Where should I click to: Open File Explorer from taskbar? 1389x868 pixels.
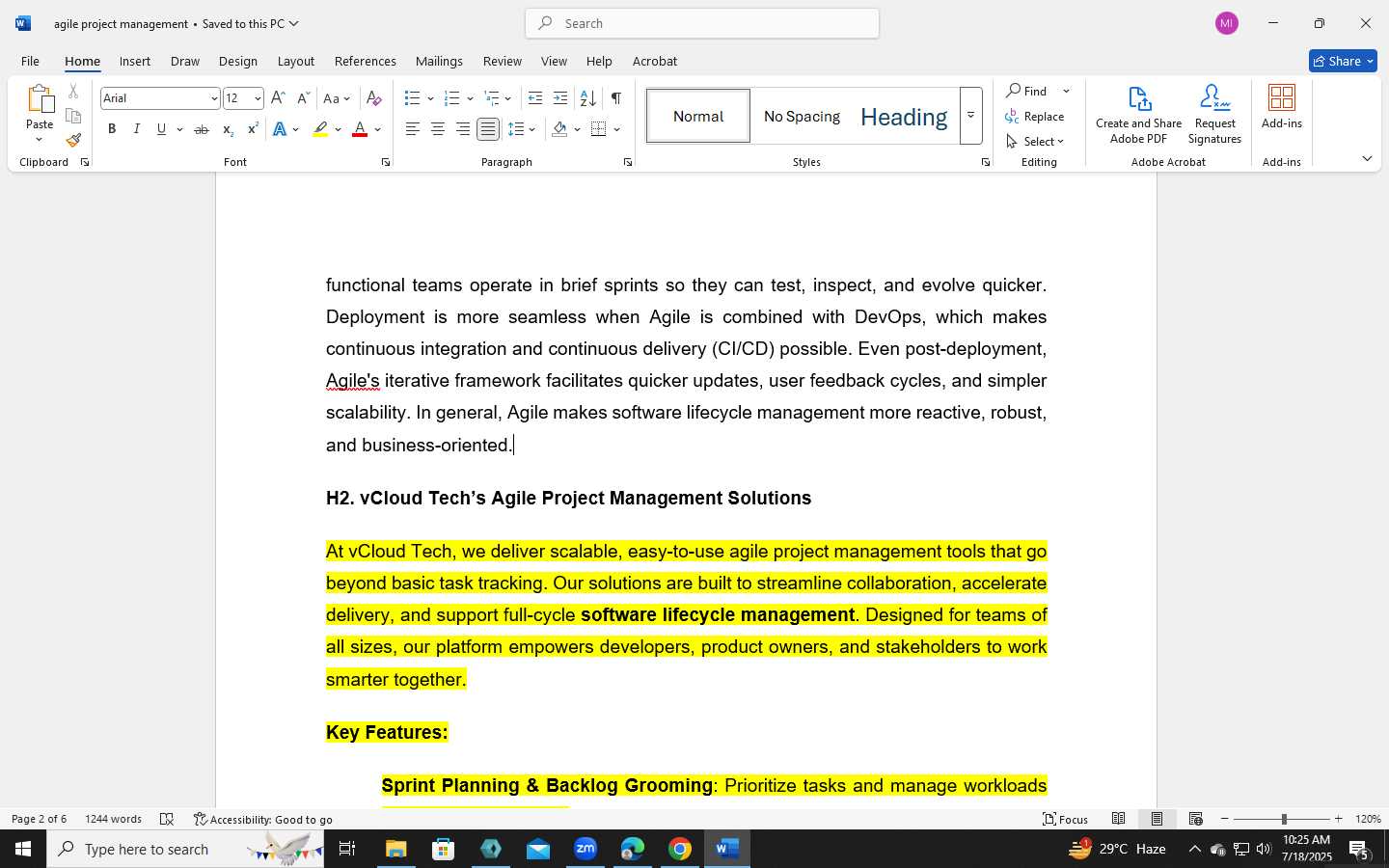coord(396,849)
